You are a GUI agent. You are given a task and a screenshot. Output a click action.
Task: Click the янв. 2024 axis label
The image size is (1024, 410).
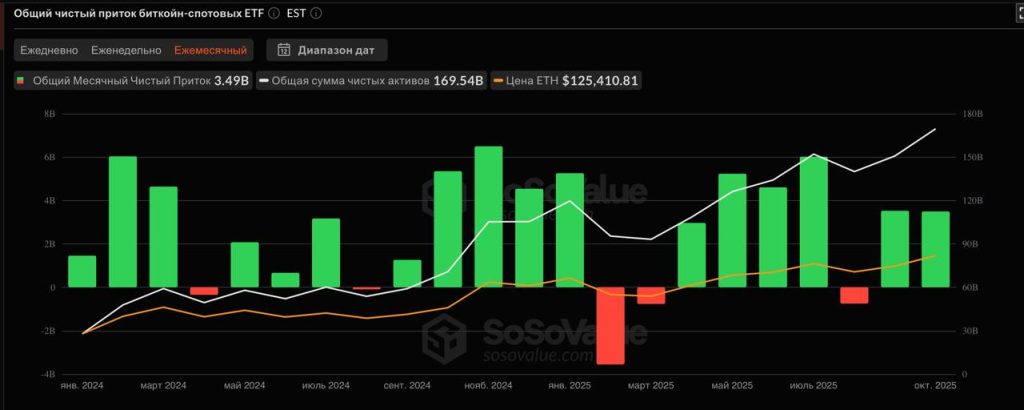tap(82, 386)
